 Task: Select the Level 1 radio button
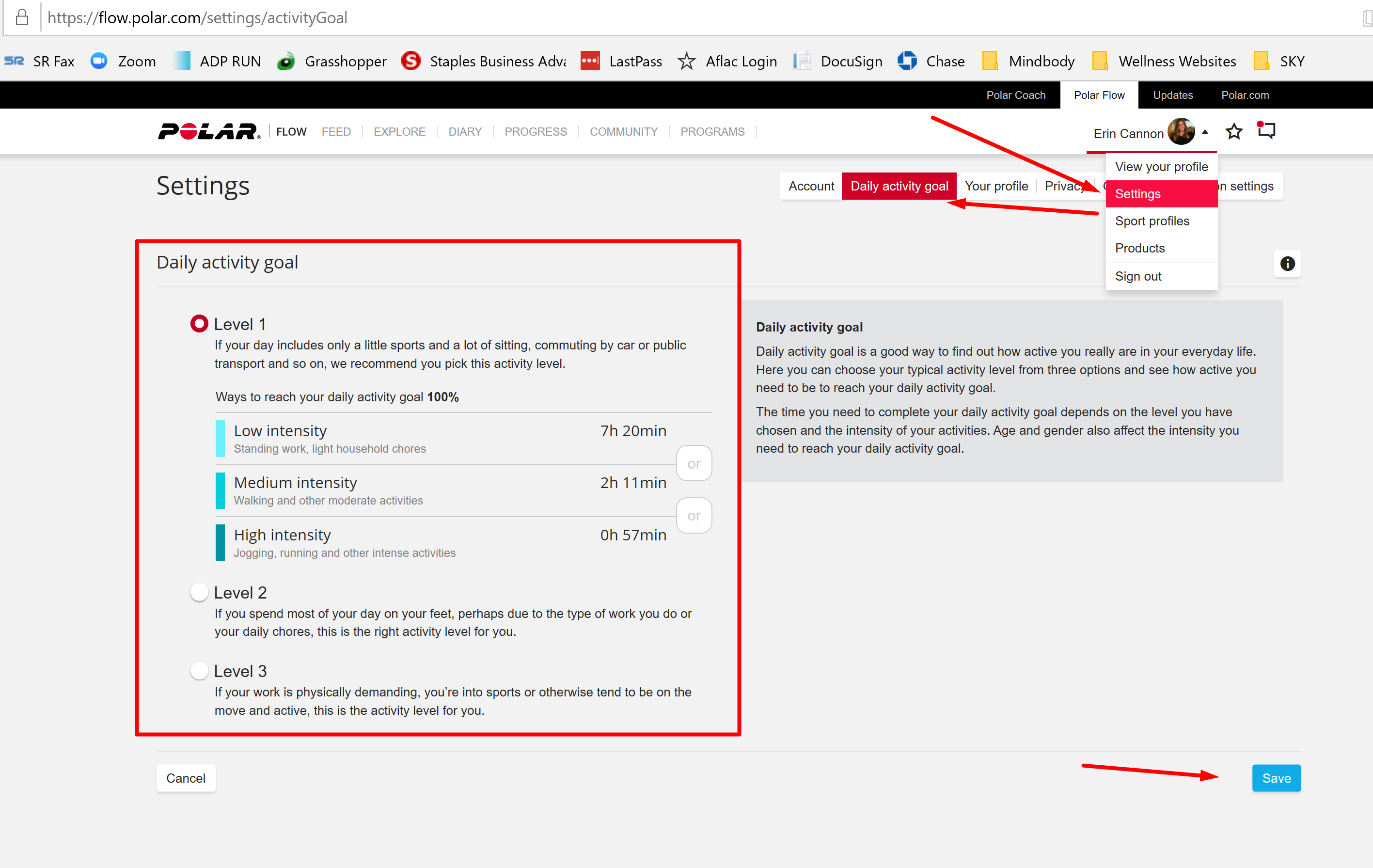pyautogui.click(x=199, y=324)
